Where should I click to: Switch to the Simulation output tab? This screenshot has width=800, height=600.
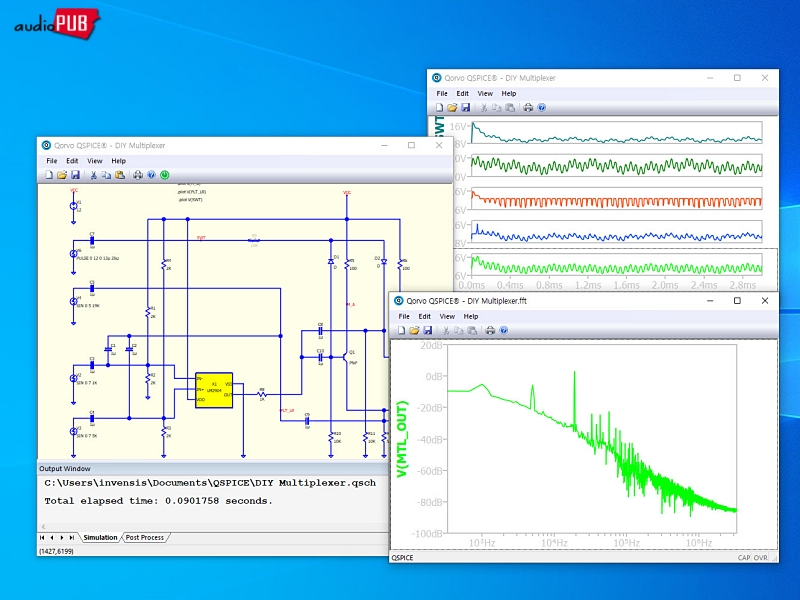pyautogui.click(x=100, y=538)
